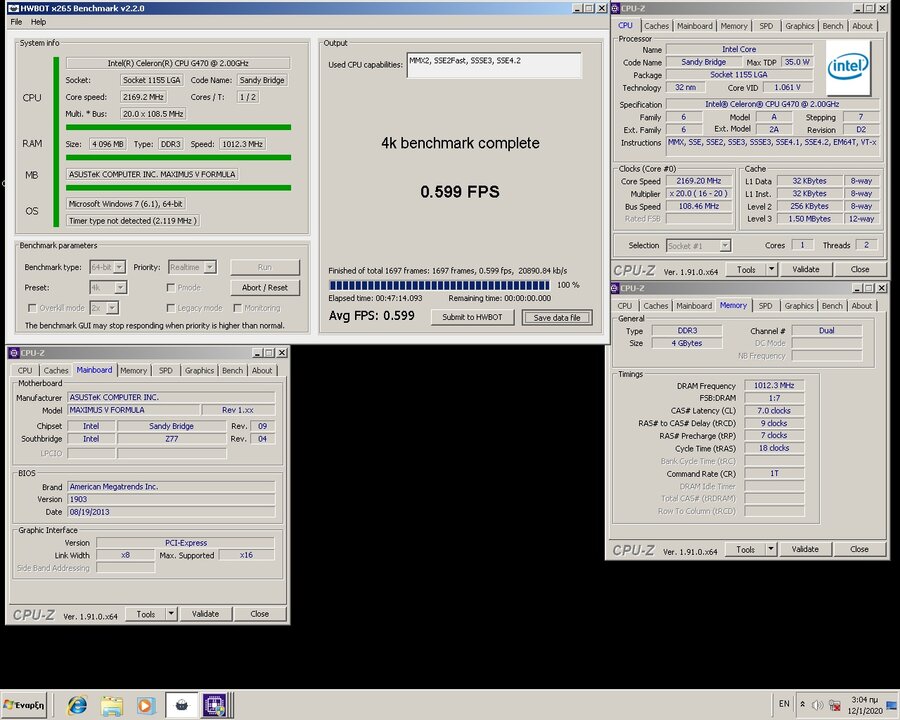900x720 pixels.
Task: Click Validate in CPU-Z processor window
Action: pos(805,269)
